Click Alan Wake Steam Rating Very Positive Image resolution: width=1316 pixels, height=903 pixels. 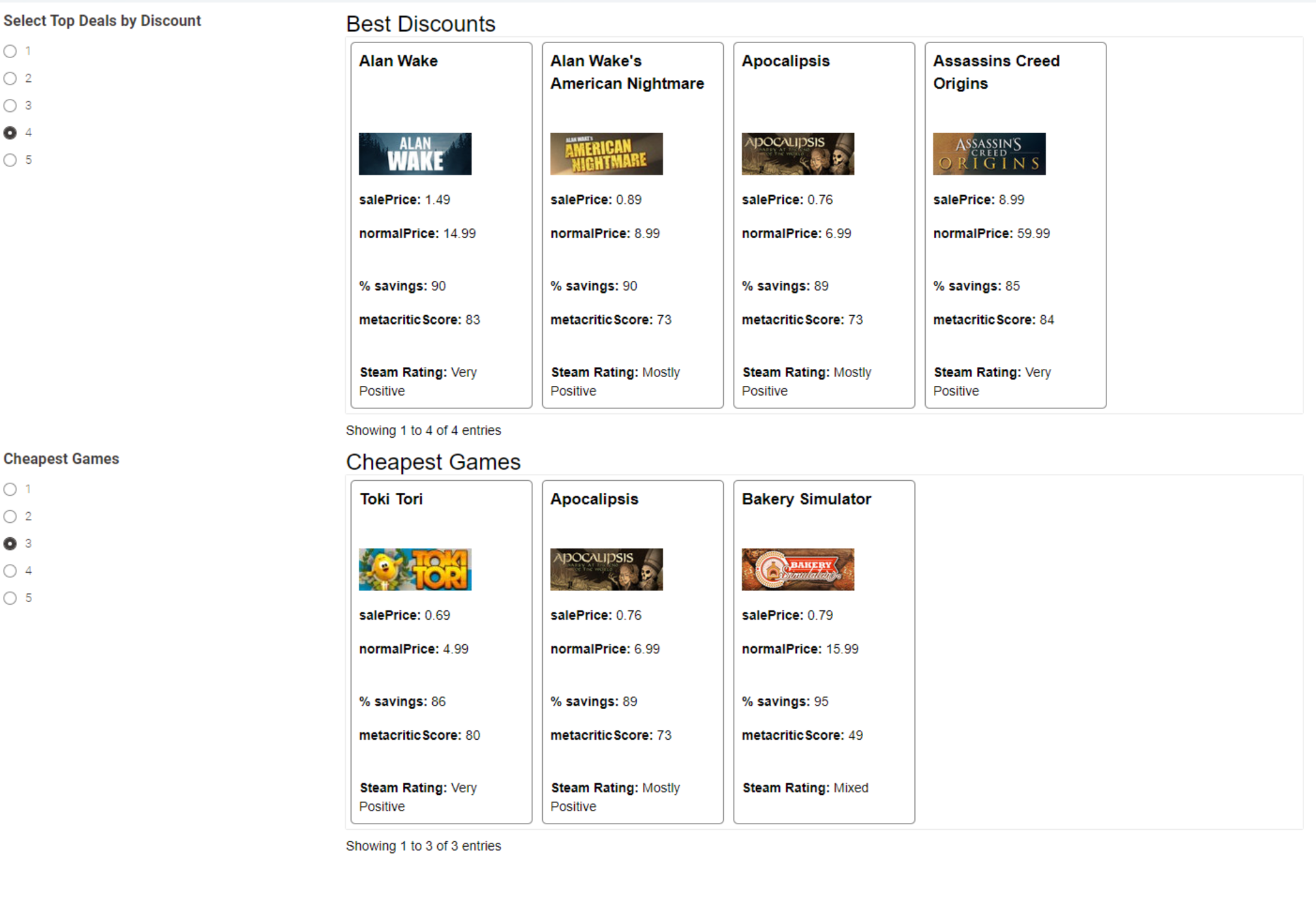[x=418, y=381]
